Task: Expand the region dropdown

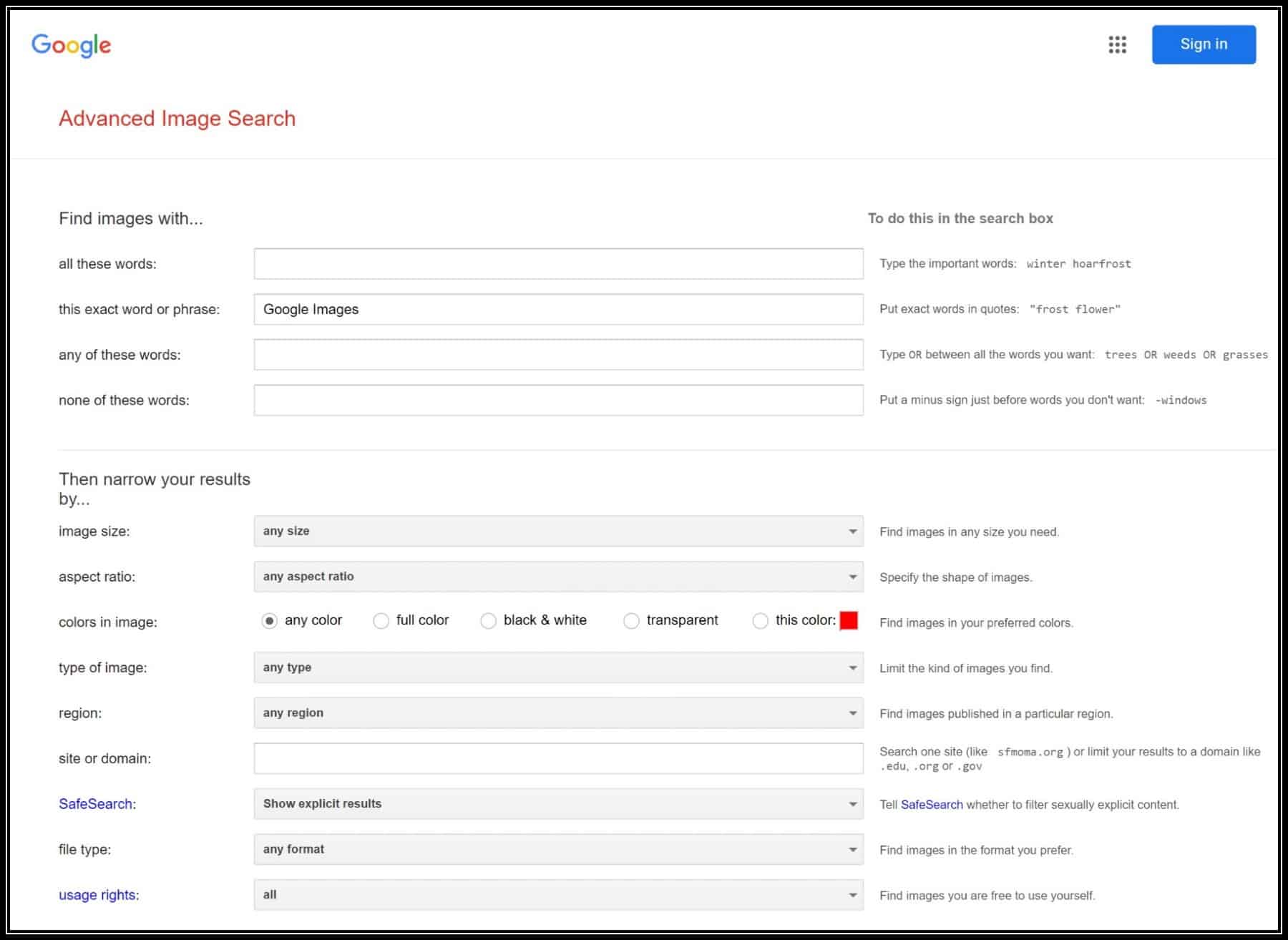Action: coord(558,713)
